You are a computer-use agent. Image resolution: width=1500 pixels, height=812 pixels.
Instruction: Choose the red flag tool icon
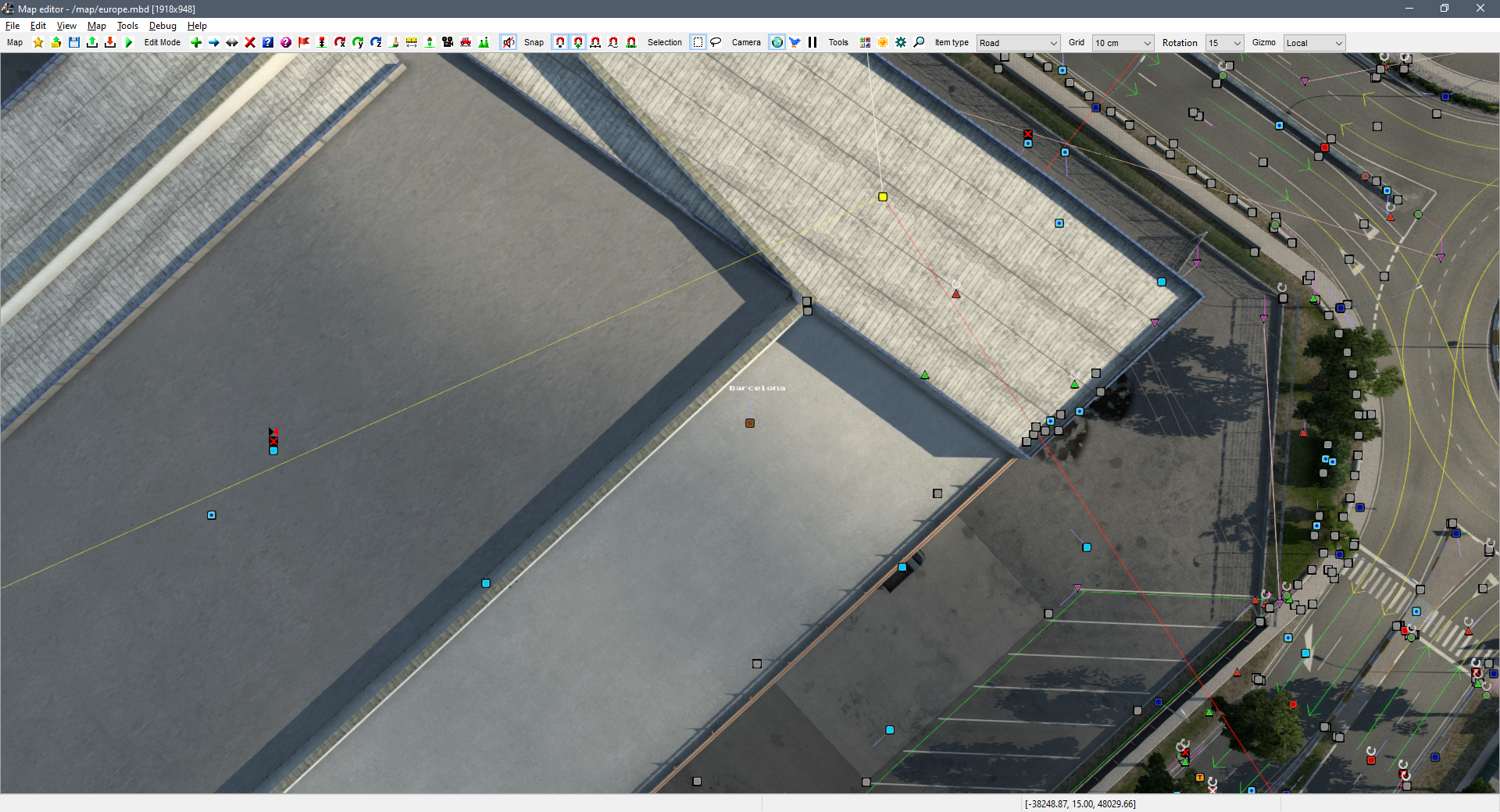click(x=304, y=42)
